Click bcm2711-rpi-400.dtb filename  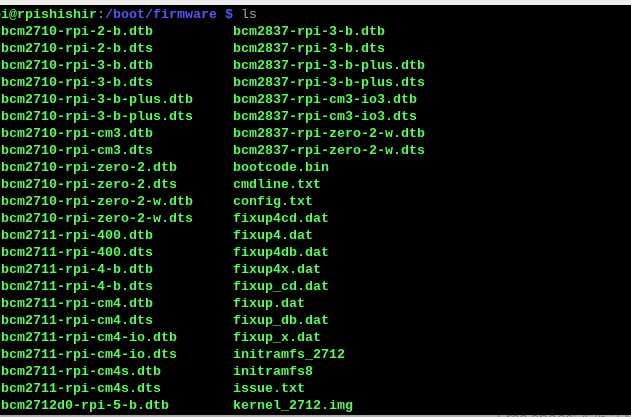(x=77, y=235)
